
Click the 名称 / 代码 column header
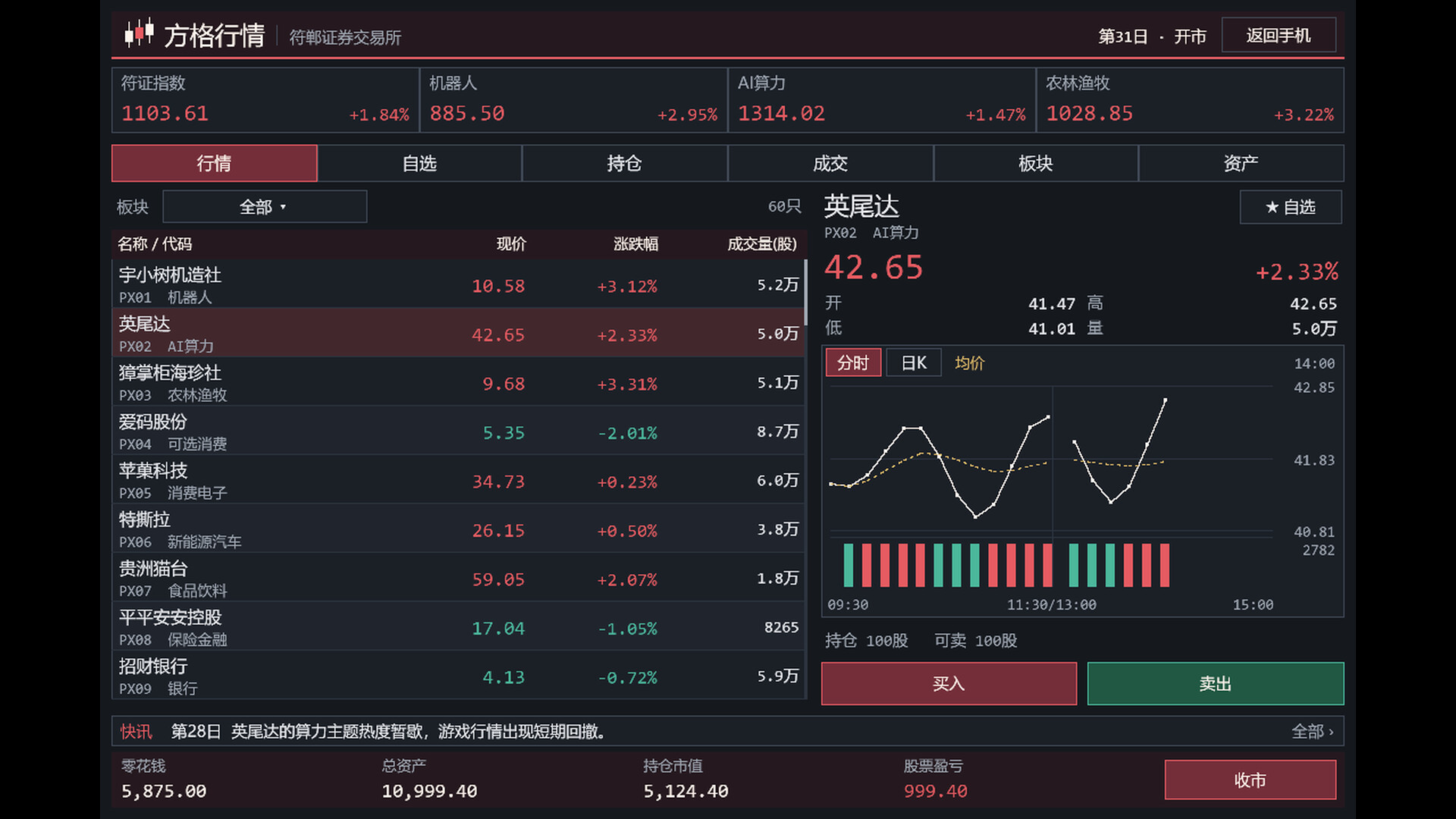pyautogui.click(x=155, y=244)
